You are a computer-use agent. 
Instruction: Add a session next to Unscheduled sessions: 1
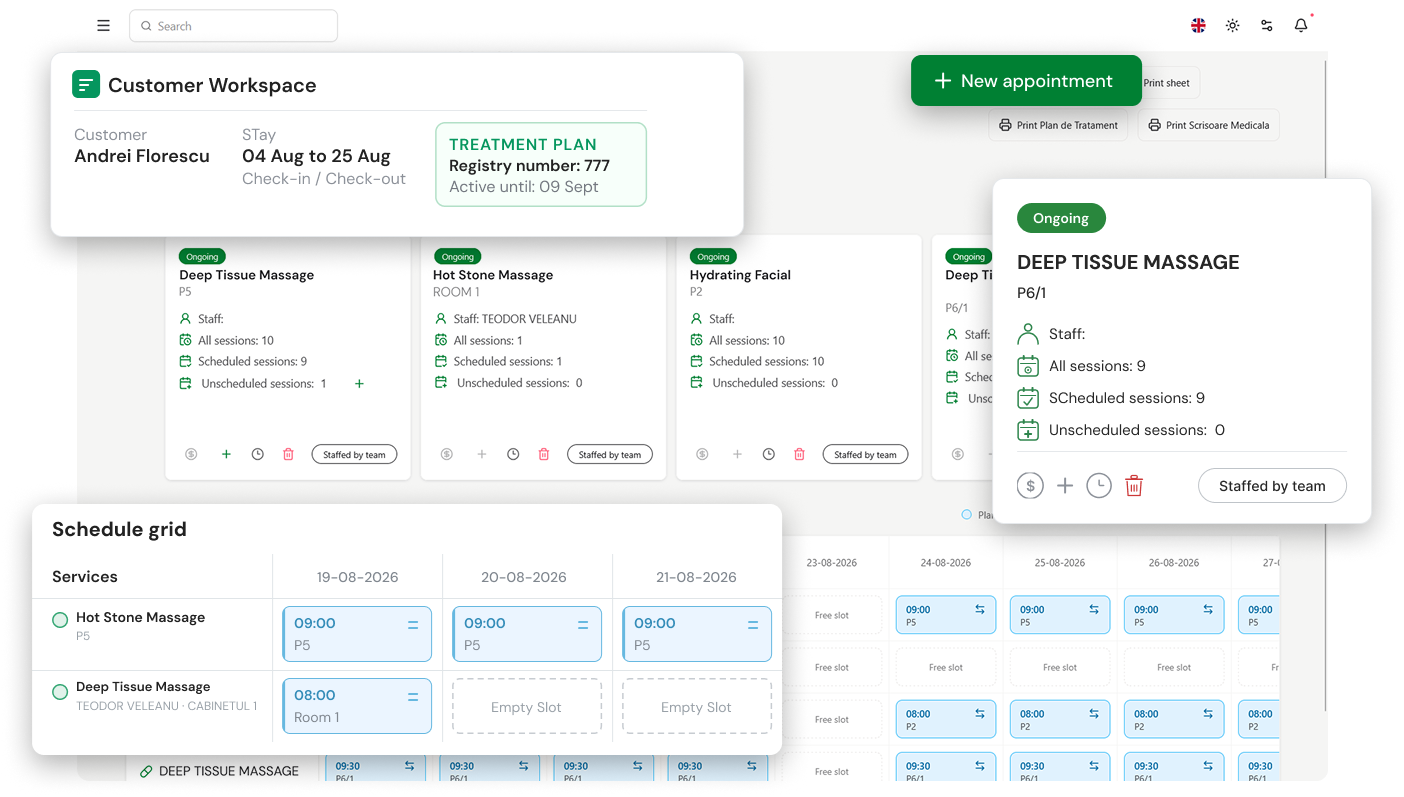click(359, 384)
